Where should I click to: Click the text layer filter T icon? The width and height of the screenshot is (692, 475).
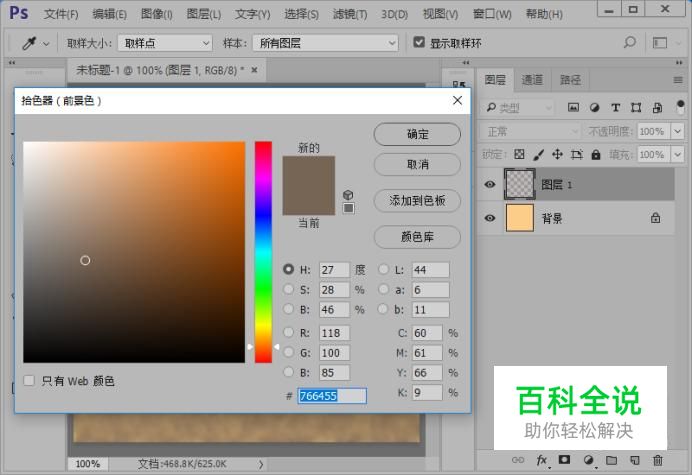[x=615, y=108]
